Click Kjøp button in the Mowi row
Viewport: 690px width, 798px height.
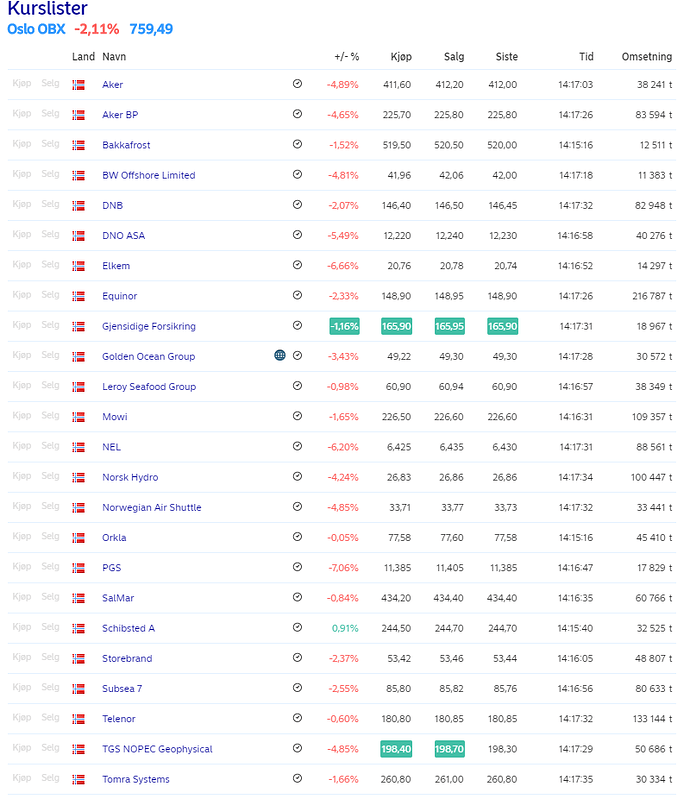(22, 415)
